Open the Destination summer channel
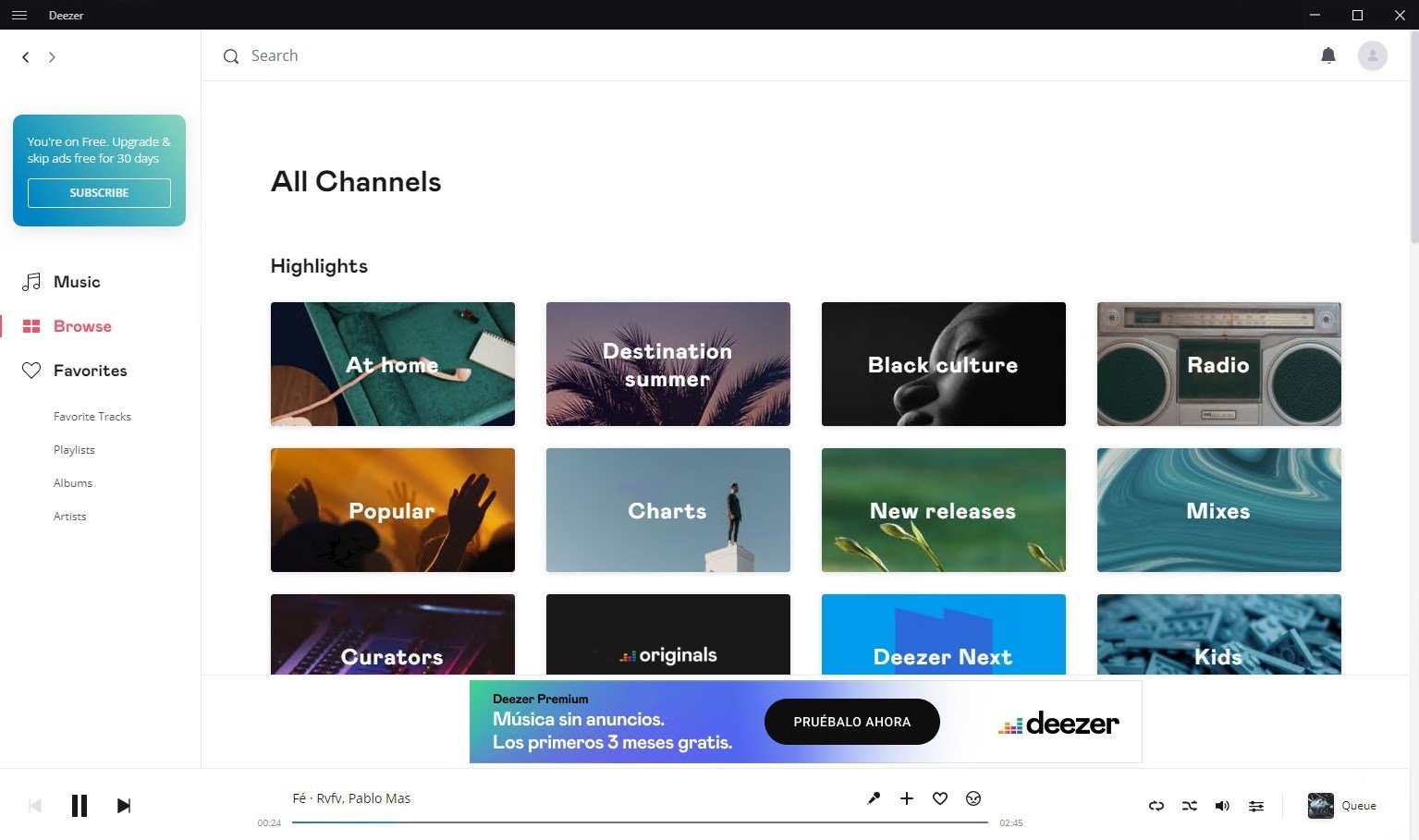 tap(668, 364)
